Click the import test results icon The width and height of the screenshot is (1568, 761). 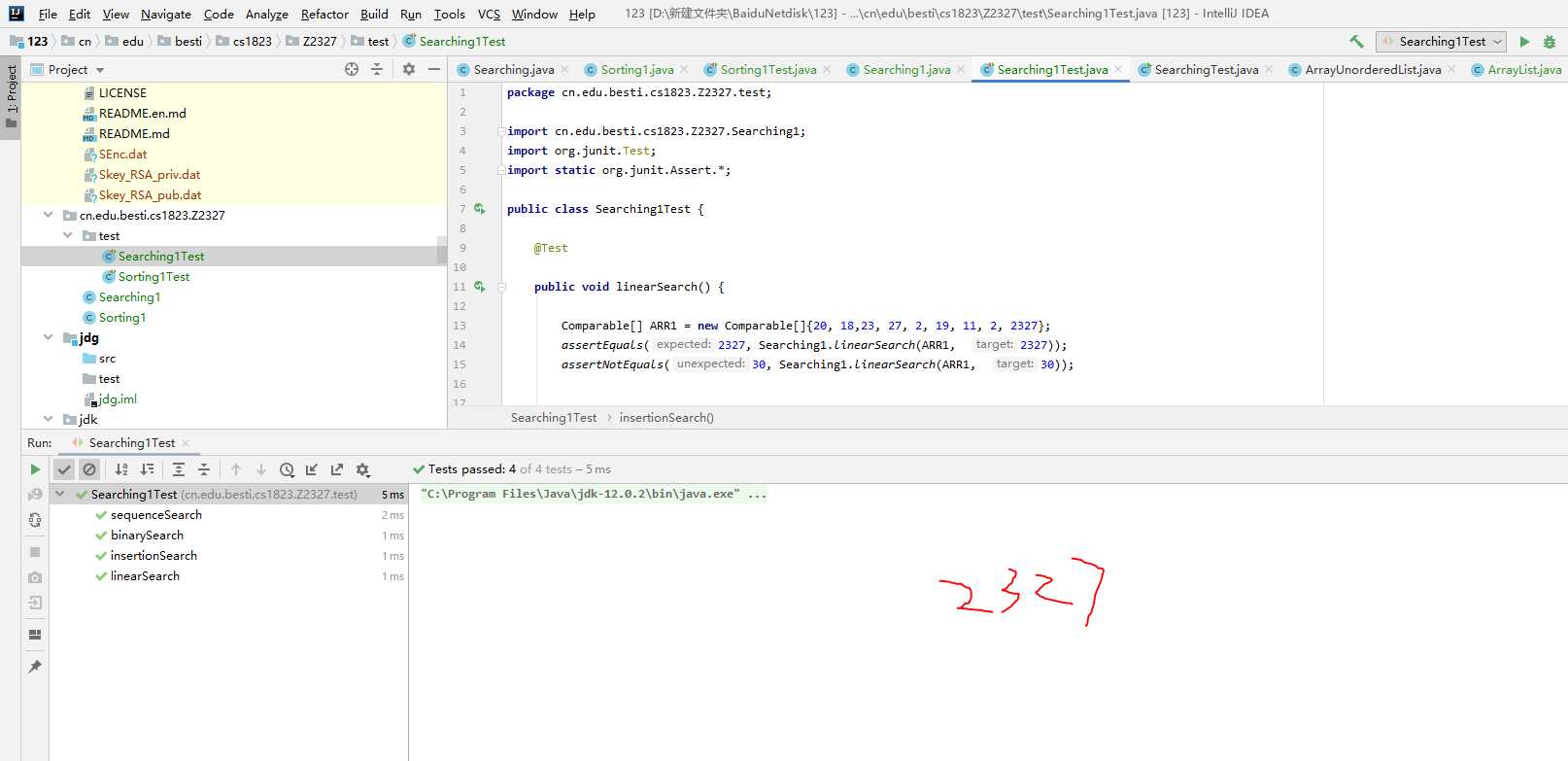pos(312,469)
